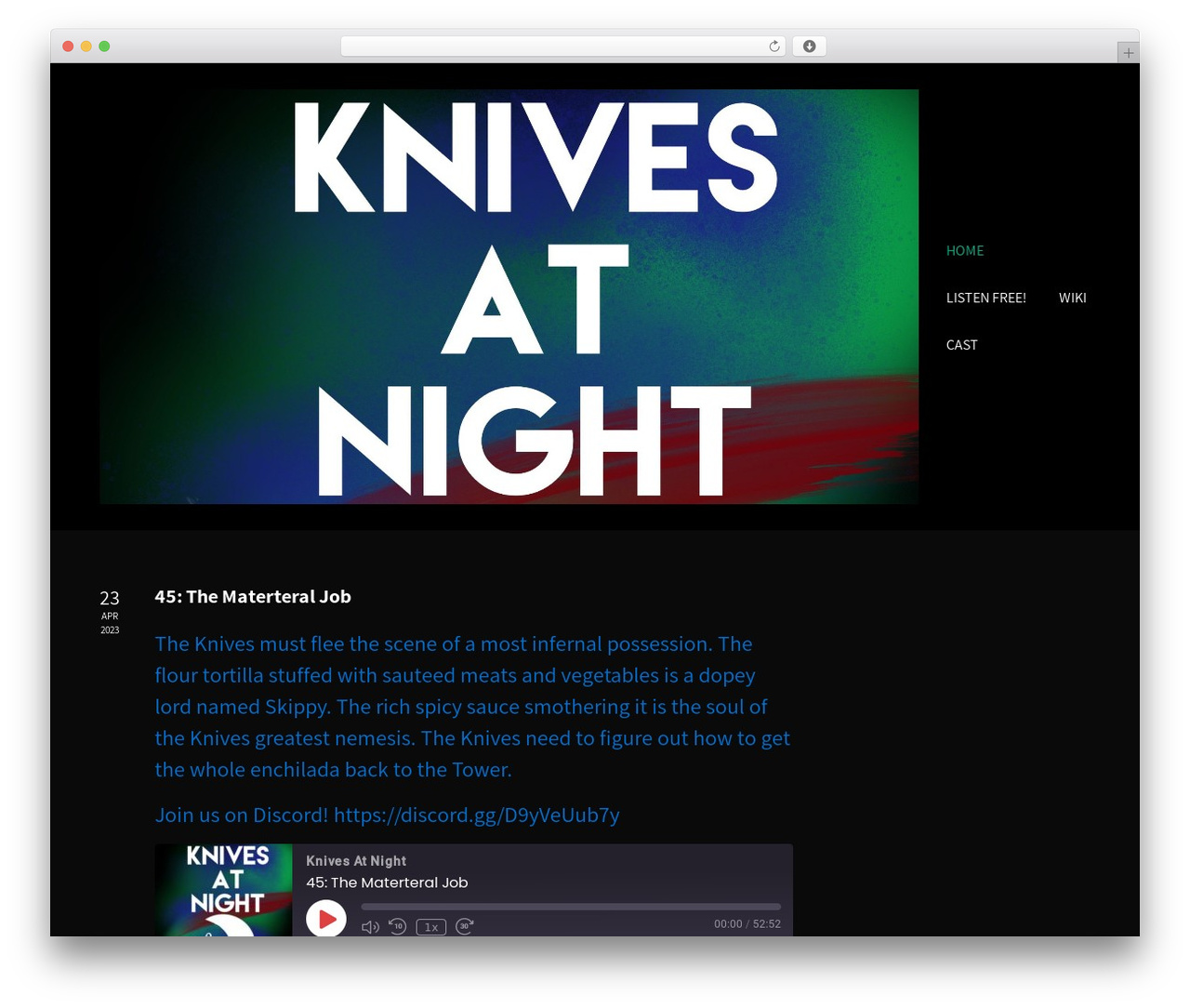Click the Knives At Night show name in the player
Viewport: 1190px width, 1008px height.
[356, 861]
